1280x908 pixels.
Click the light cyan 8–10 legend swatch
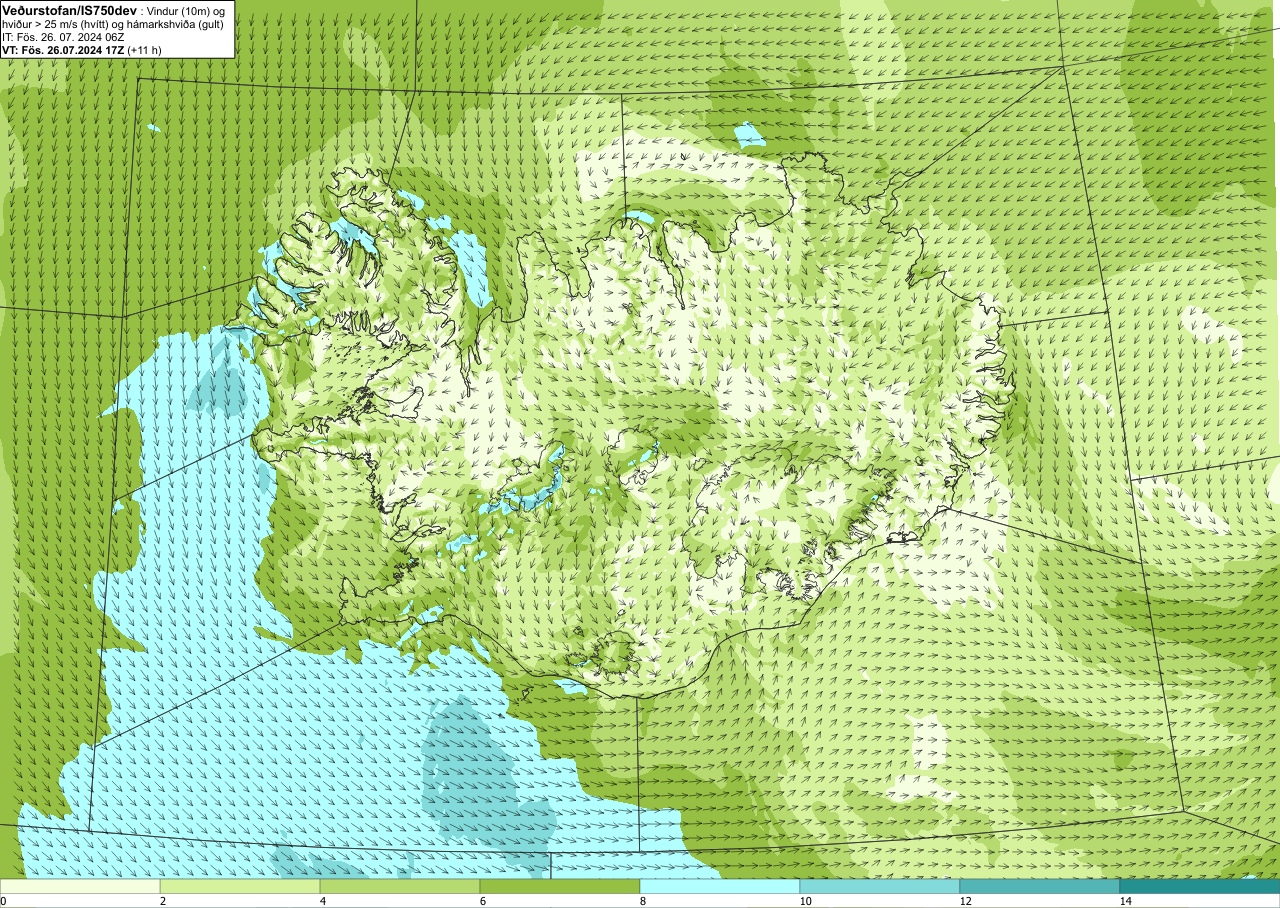tap(720, 886)
